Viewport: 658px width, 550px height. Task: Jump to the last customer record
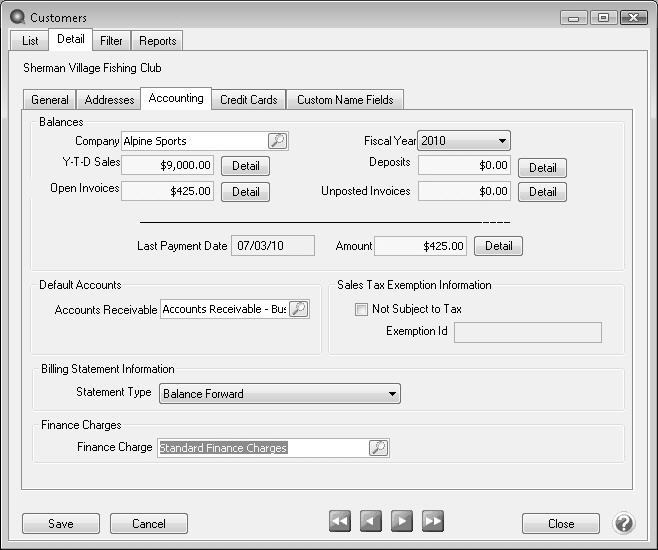pyautogui.click(x=433, y=521)
